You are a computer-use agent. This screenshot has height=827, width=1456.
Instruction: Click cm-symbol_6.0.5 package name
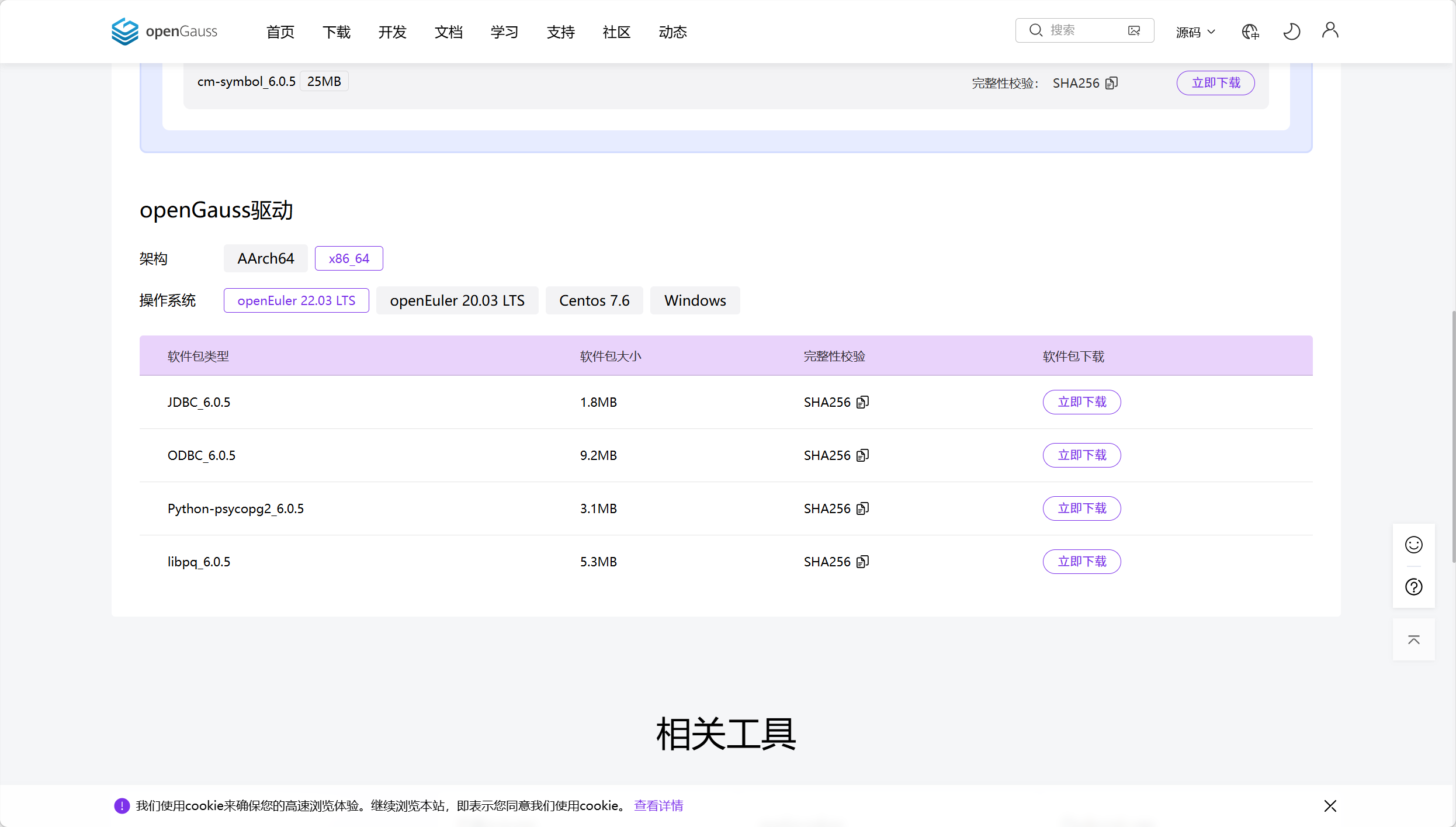[247, 81]
